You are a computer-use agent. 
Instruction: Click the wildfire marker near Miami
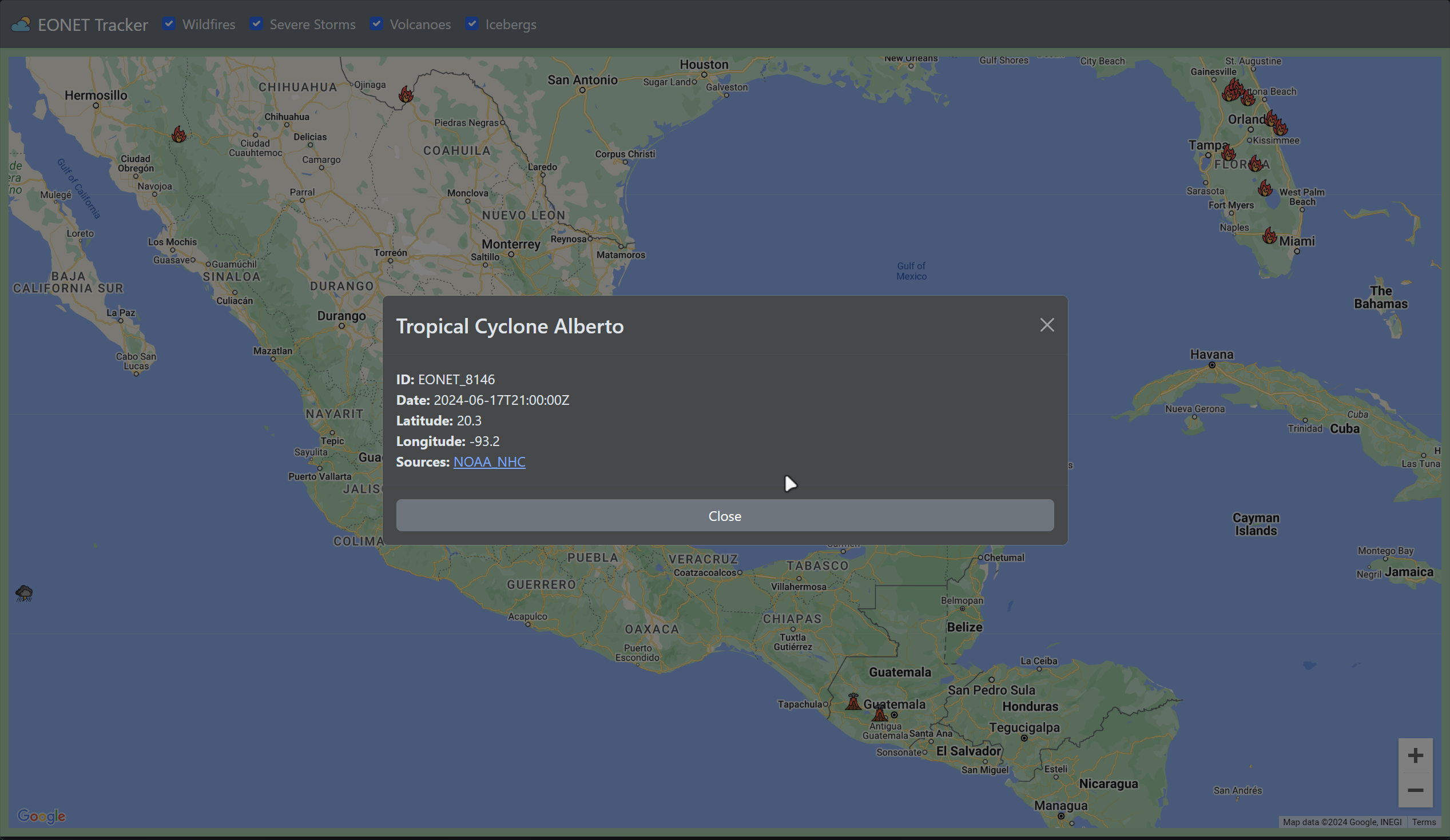[x=1269, y=236]
